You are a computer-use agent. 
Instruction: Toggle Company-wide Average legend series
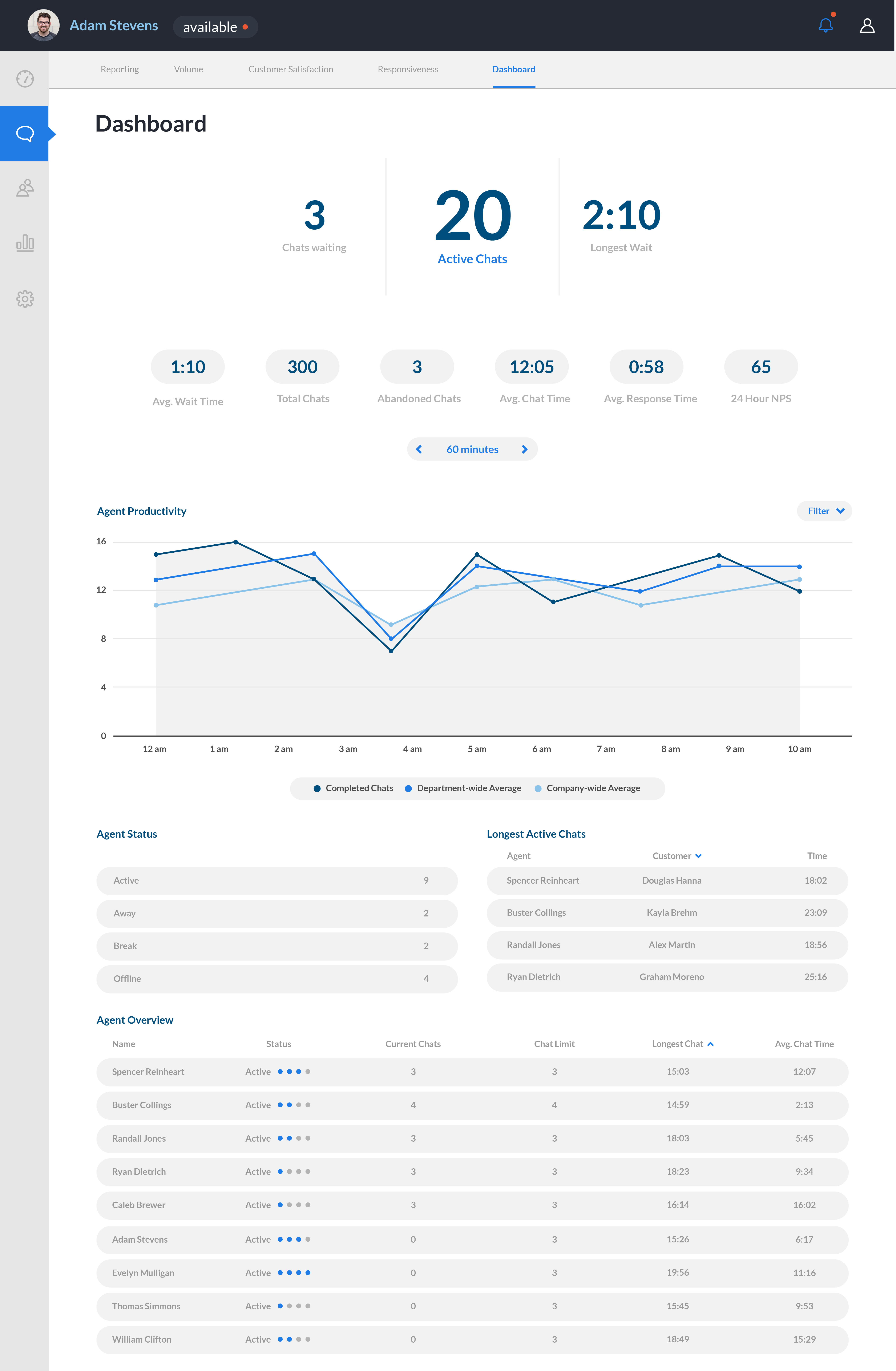[x=588, y=788]
